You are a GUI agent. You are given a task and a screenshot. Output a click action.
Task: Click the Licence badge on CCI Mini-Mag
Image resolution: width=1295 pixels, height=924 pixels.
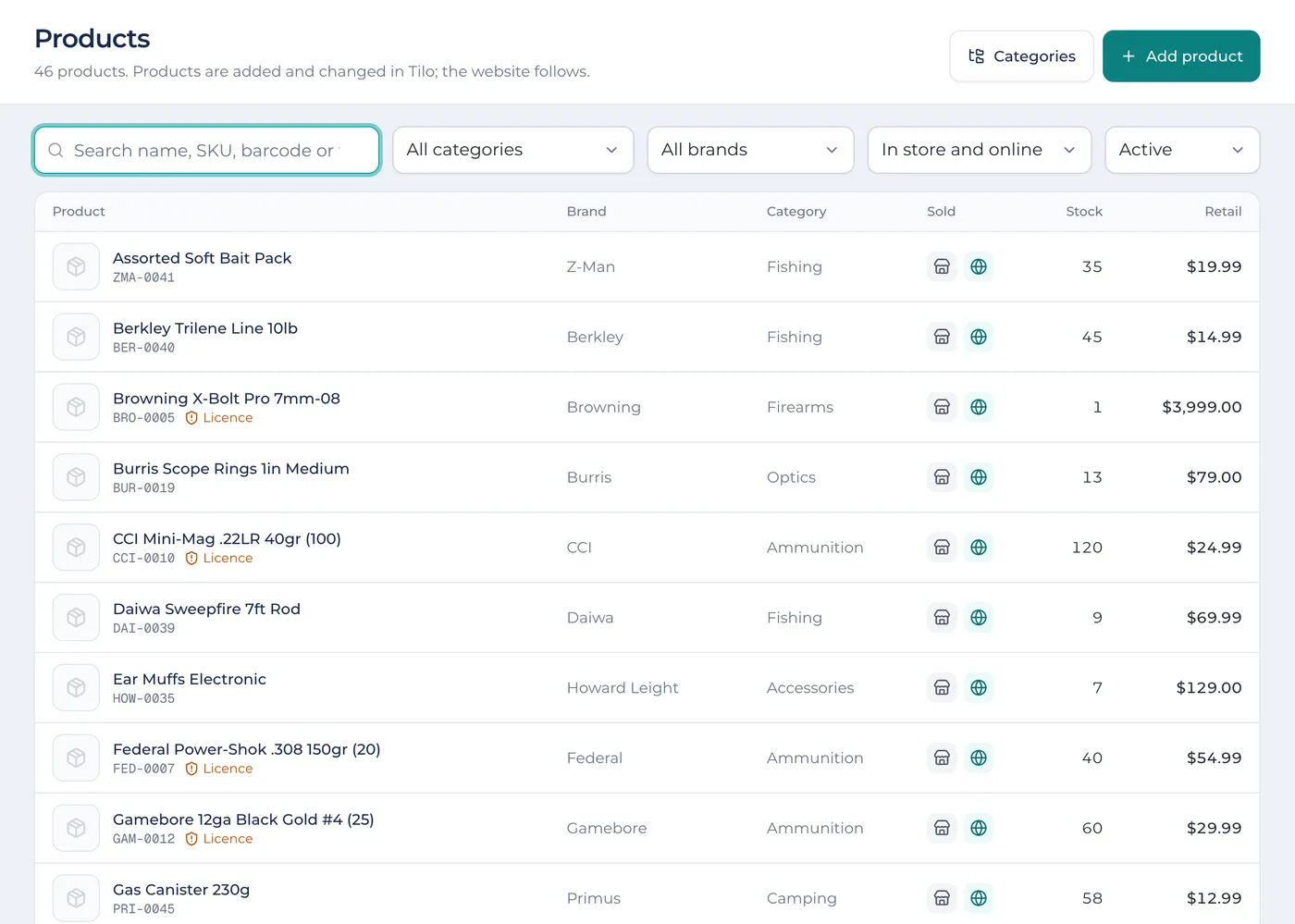tap(219, 559)
